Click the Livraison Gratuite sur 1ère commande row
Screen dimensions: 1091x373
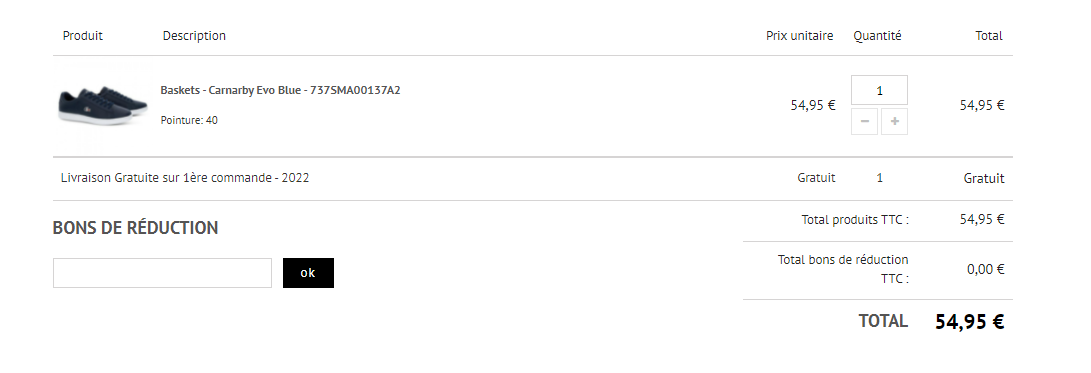pyautogui.click(x=533, y=179)
